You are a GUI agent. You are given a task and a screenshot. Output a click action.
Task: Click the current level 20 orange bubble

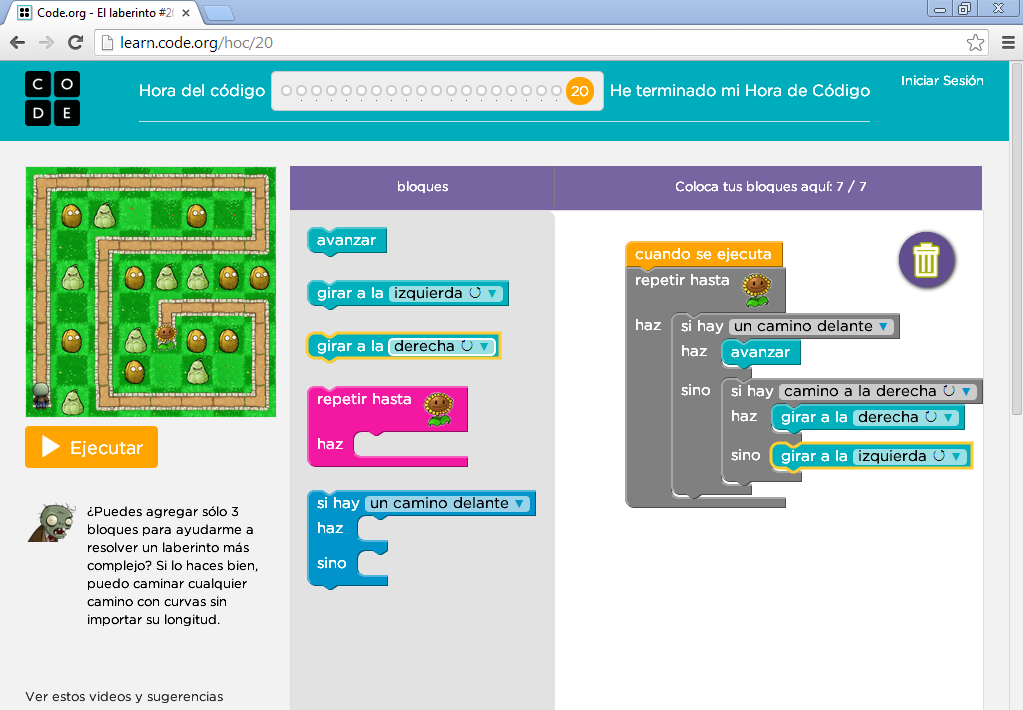[579, 91]
